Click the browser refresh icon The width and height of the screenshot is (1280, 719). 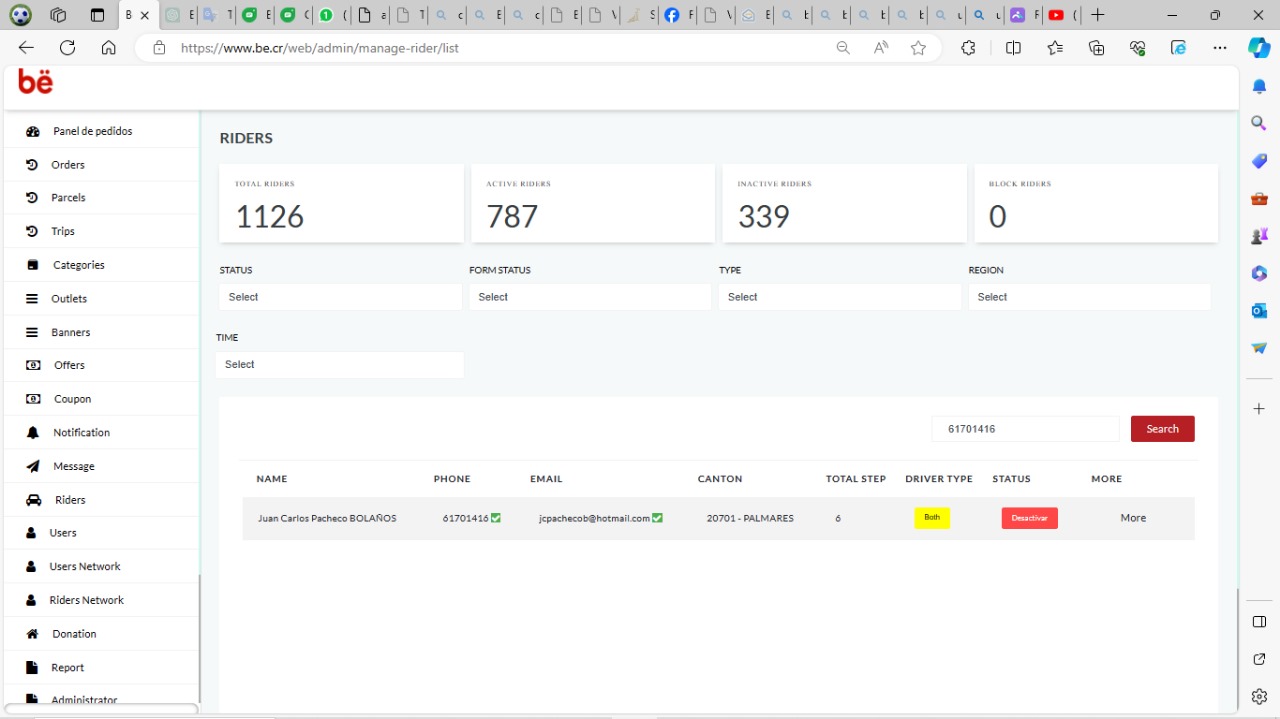68,48
